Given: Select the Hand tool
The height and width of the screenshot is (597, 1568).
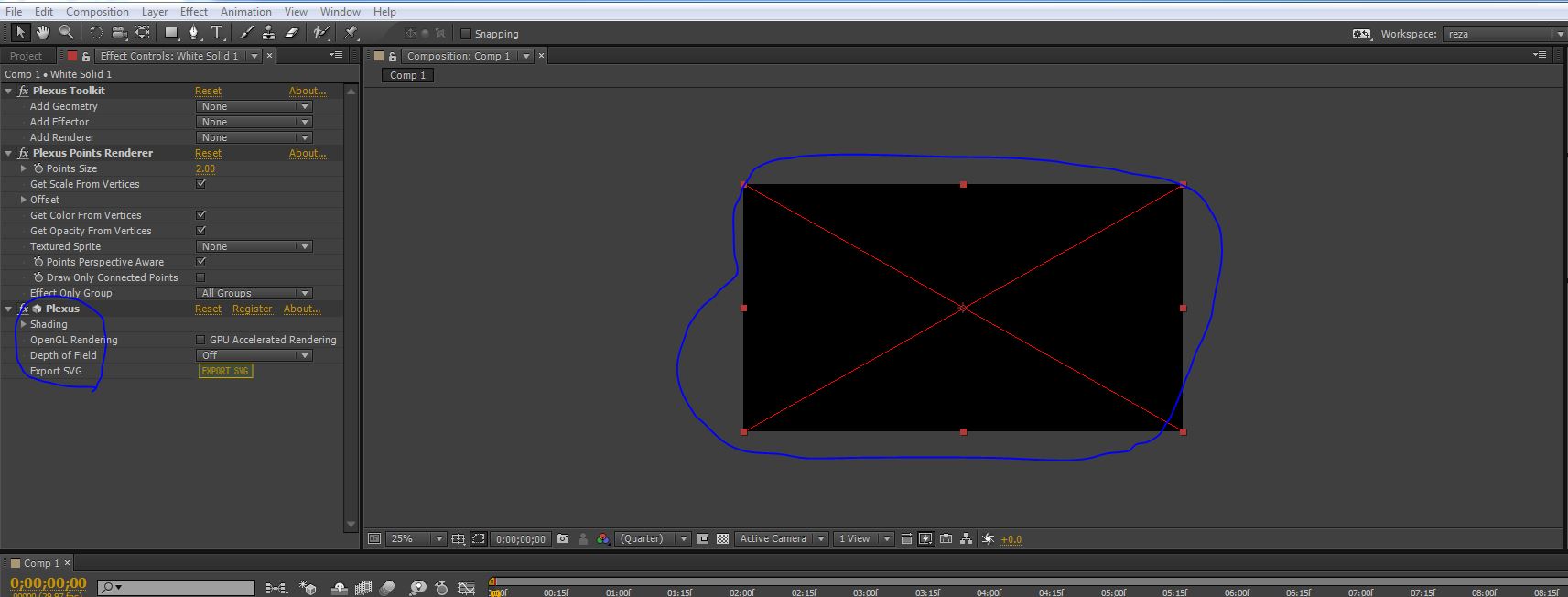Looking at the screenshot, I should pyautogui.click(x=43, y=33).
